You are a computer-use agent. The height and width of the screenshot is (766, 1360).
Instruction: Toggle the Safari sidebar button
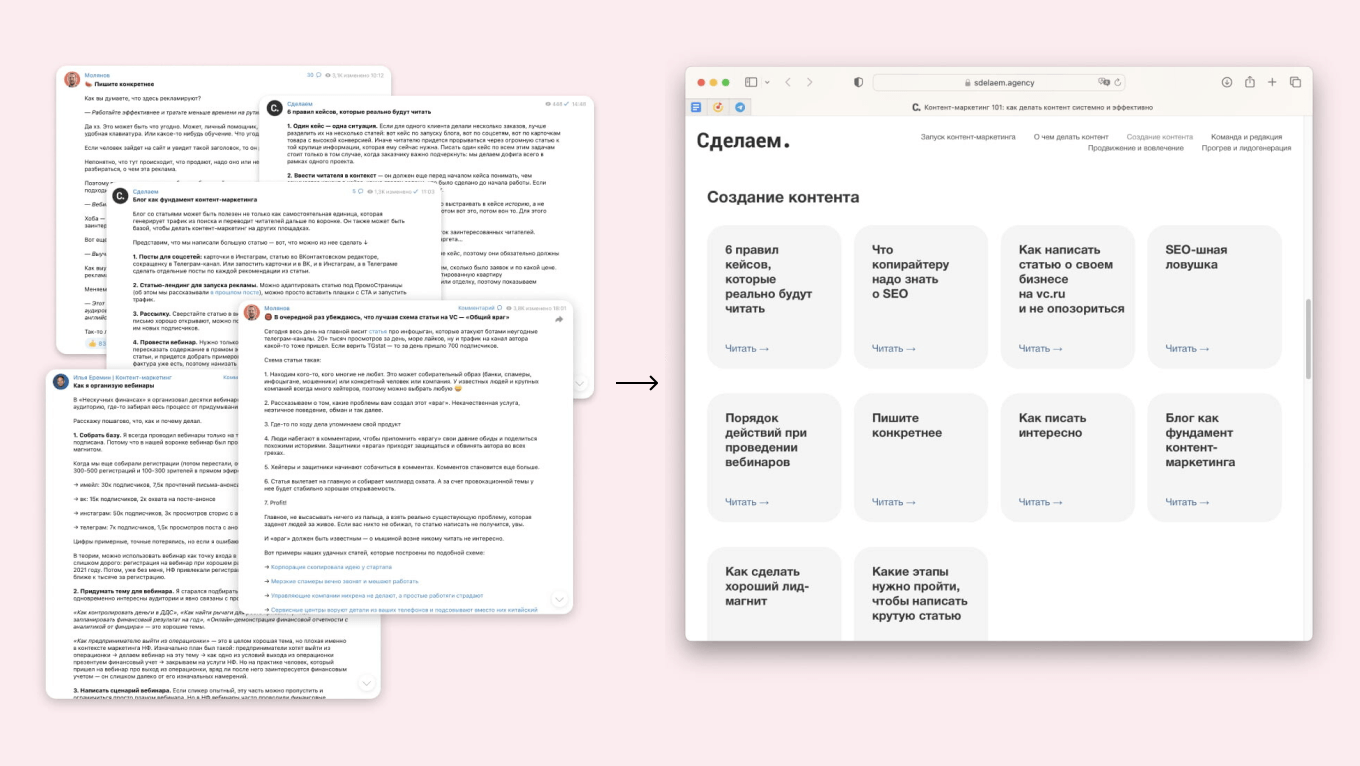[x=749, y=82]
